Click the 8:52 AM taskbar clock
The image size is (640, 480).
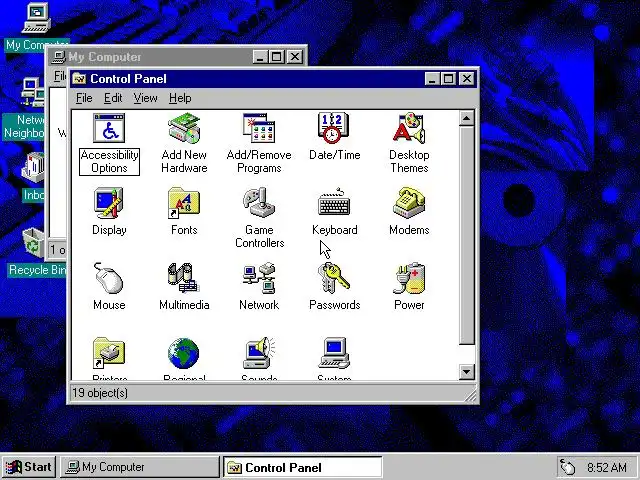[x=607, y=467]
